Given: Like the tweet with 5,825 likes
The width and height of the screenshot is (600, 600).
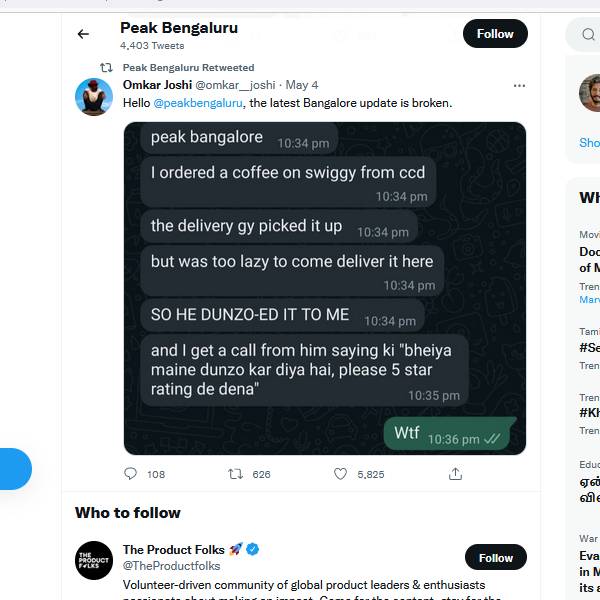Looking at the screenshot, I should point(340,474).
